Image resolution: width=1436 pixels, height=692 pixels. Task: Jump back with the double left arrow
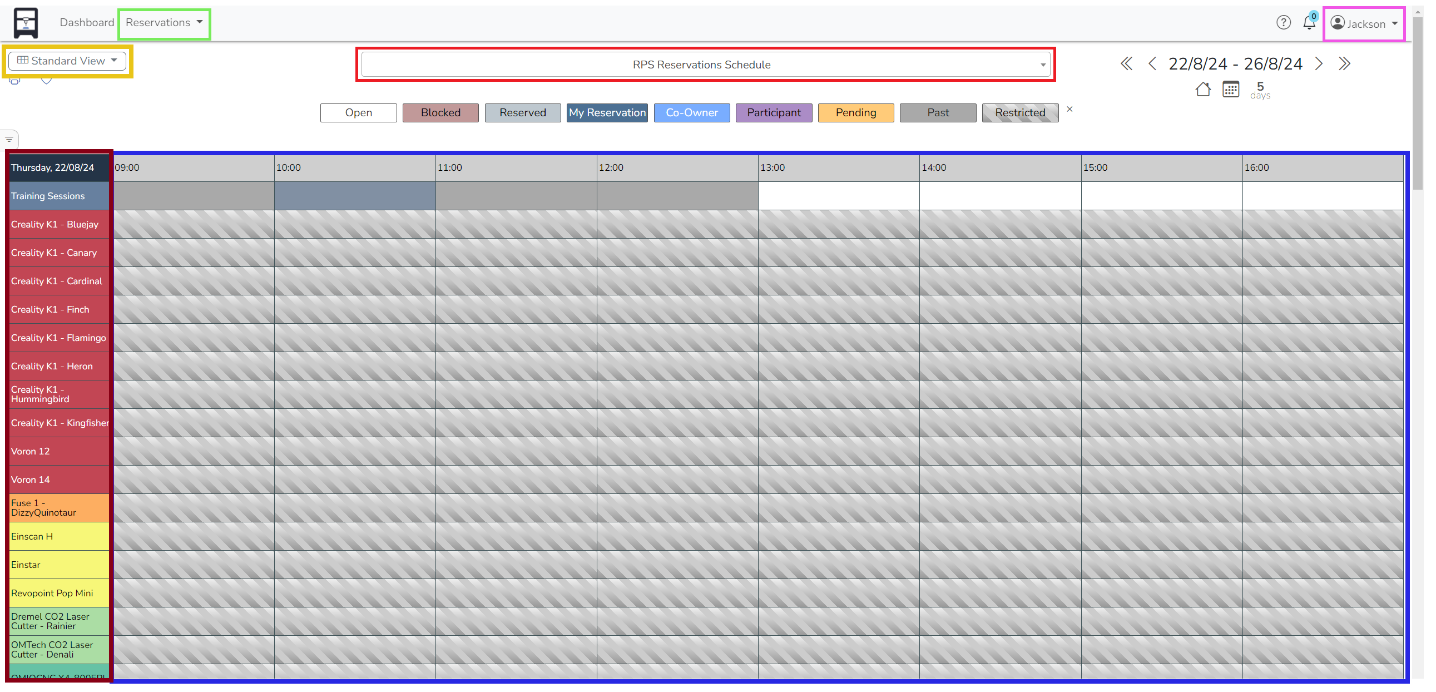click(x=1126, y=63)
